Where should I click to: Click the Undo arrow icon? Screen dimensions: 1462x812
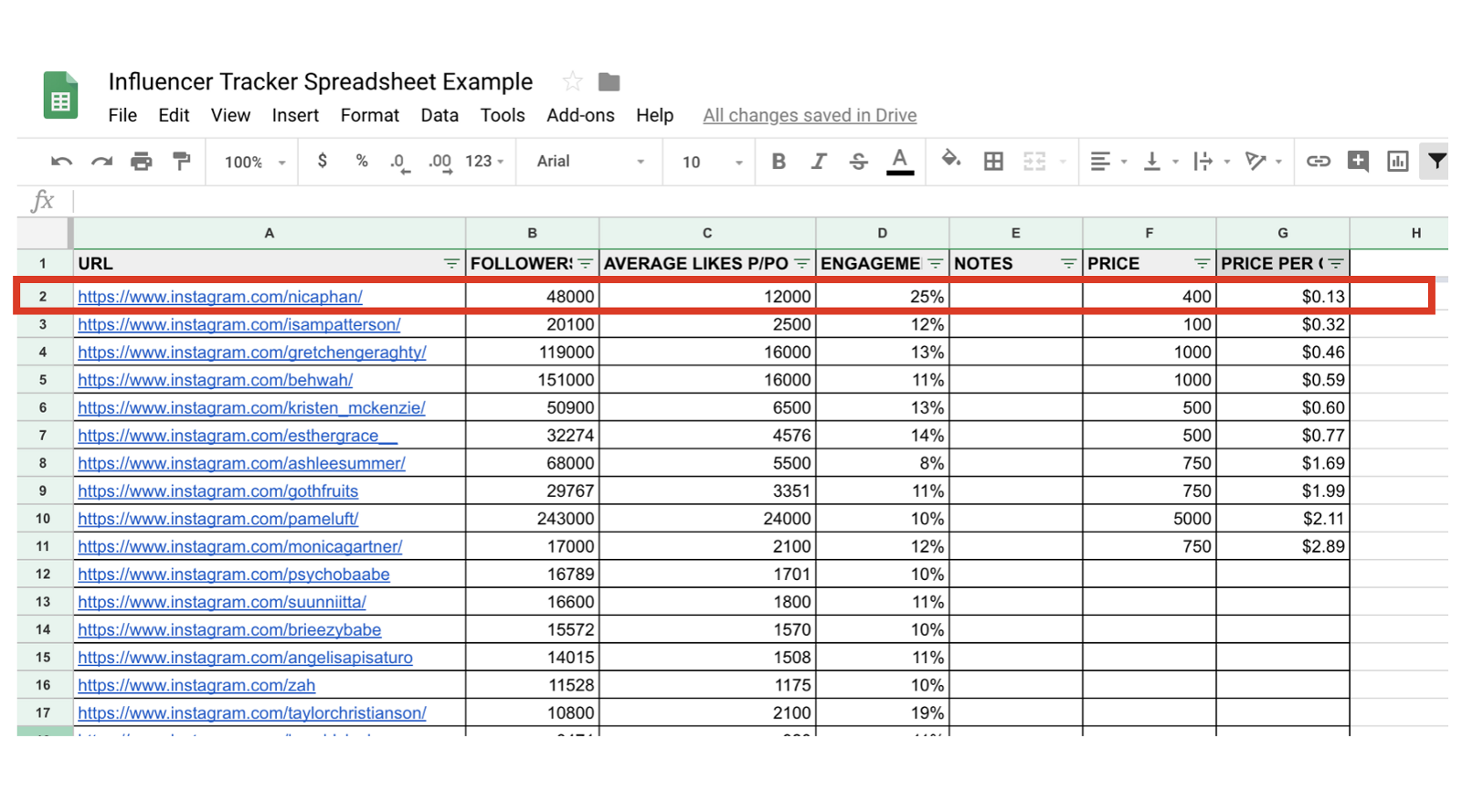(61, 162)
